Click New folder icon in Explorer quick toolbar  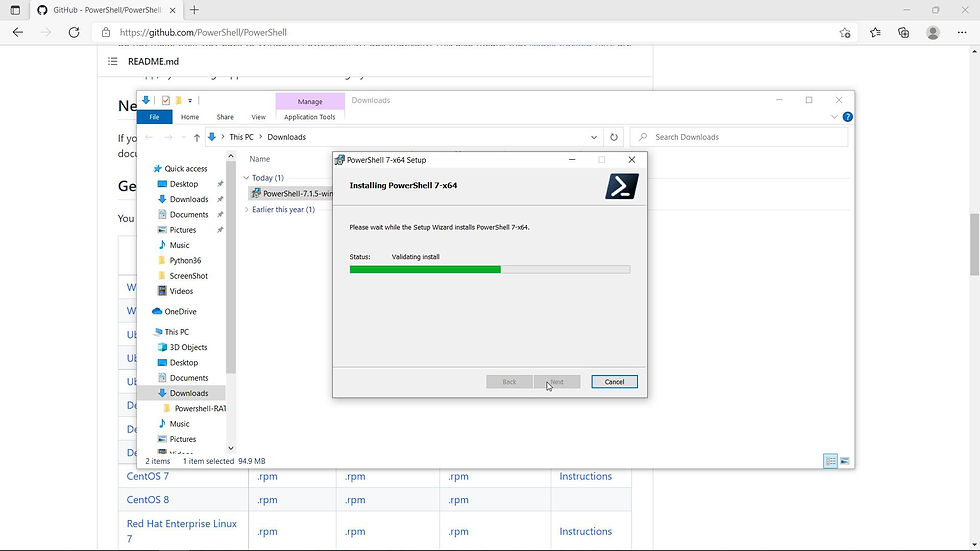point(179,100)
